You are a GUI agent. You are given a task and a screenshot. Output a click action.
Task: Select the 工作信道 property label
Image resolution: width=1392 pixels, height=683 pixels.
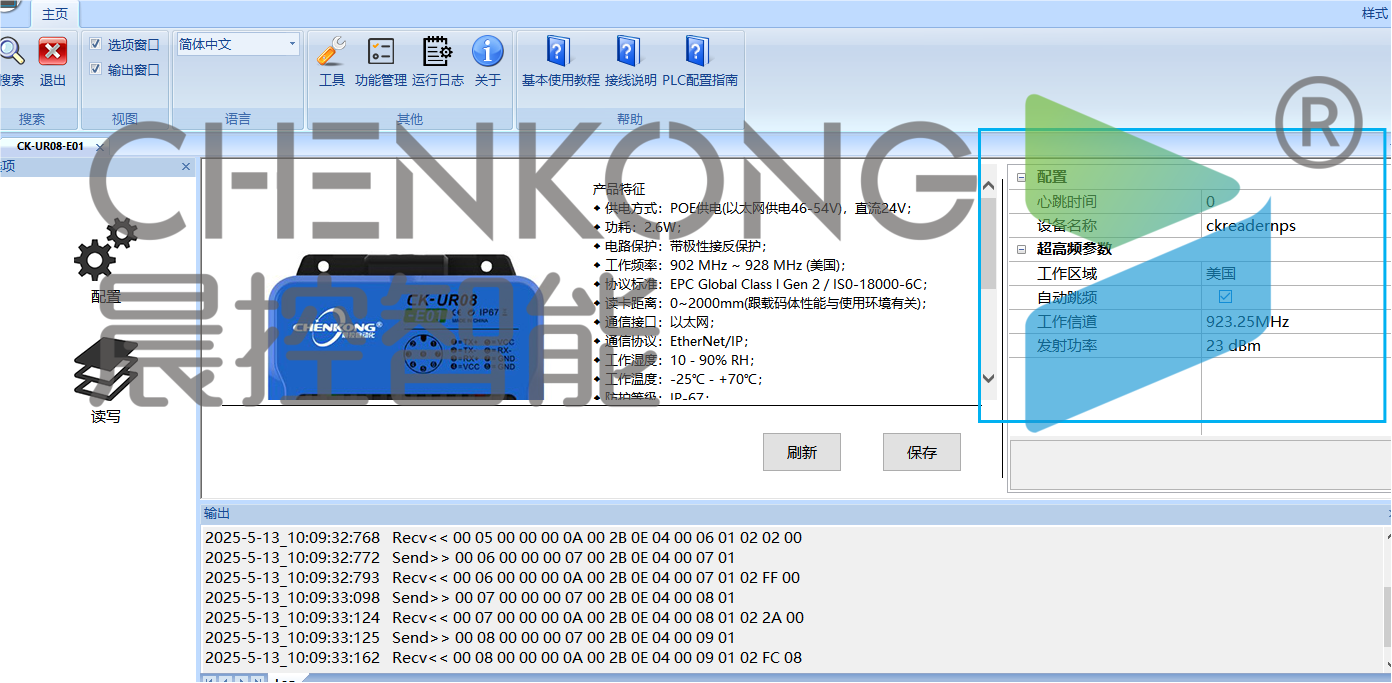click(1067, 321)
